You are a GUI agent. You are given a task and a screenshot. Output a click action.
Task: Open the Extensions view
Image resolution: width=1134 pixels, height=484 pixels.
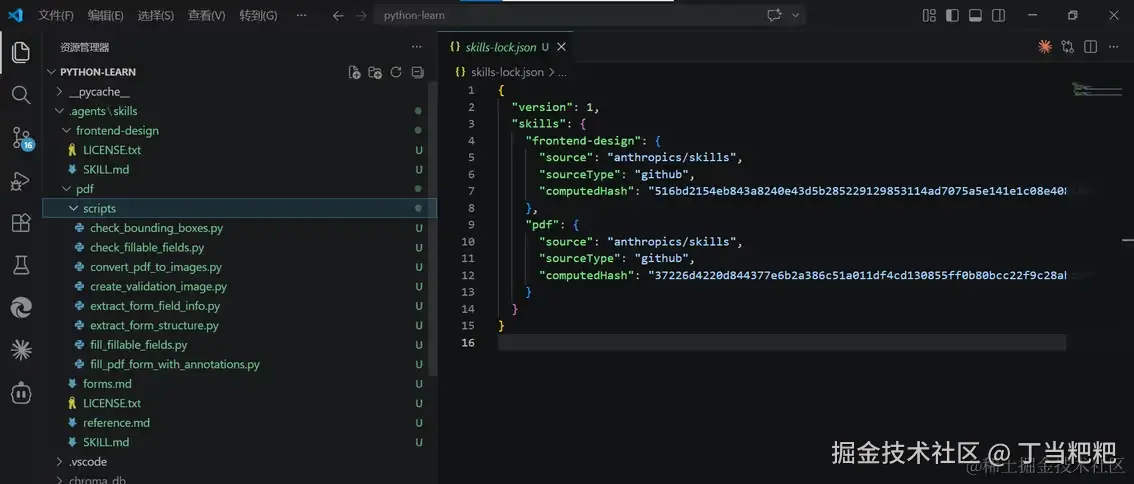(20, 223)
